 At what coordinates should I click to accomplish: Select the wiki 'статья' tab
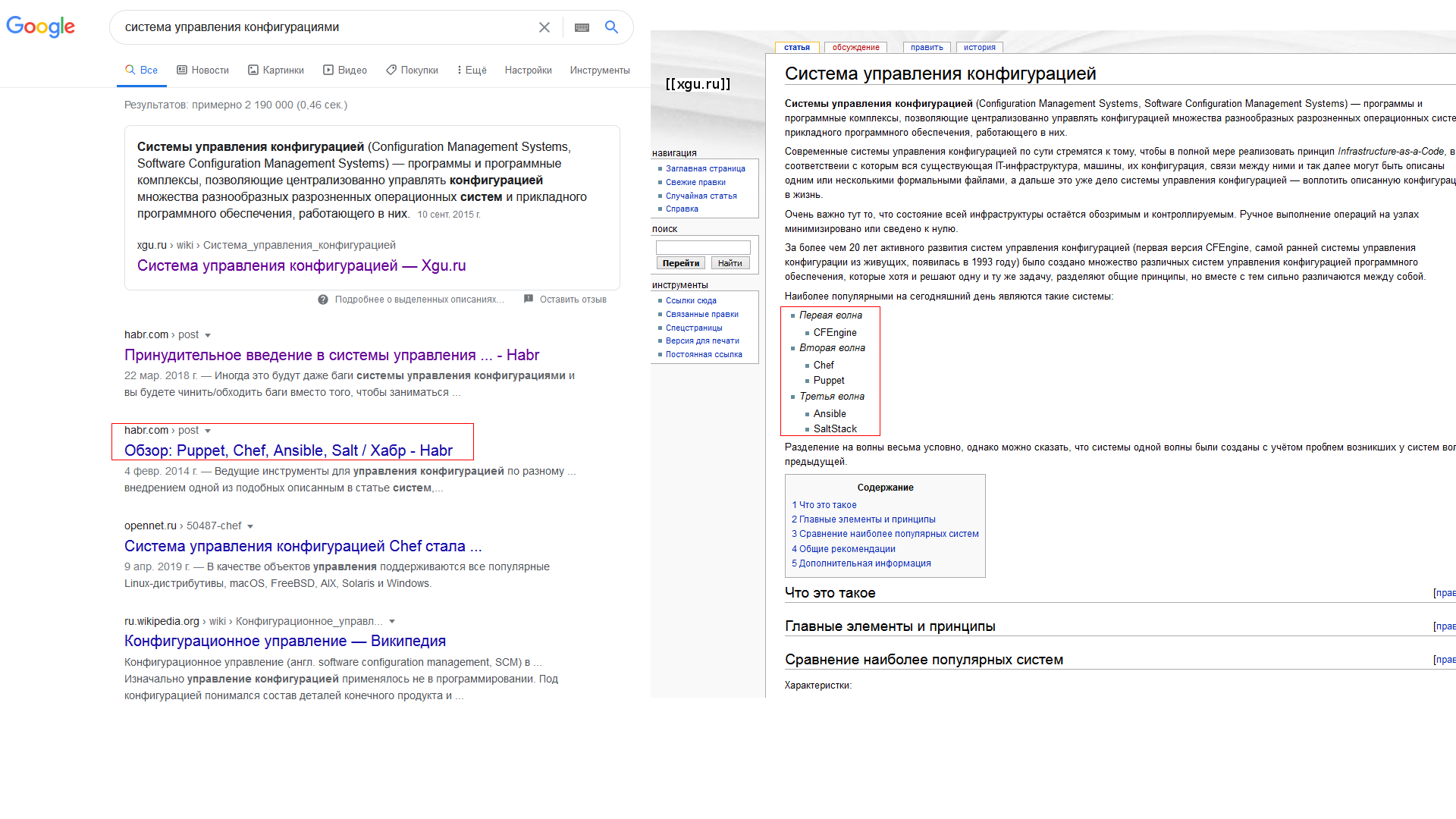pos(797,47)
